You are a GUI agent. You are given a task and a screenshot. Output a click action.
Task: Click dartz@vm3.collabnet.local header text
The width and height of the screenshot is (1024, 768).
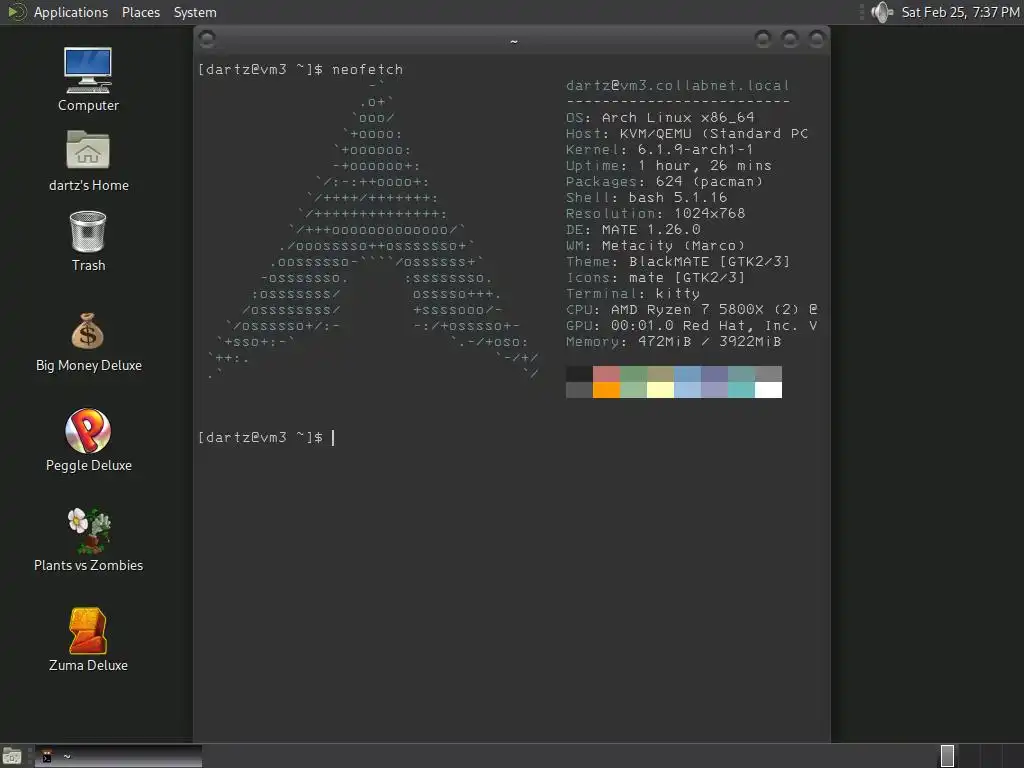(x=678, y=86)
